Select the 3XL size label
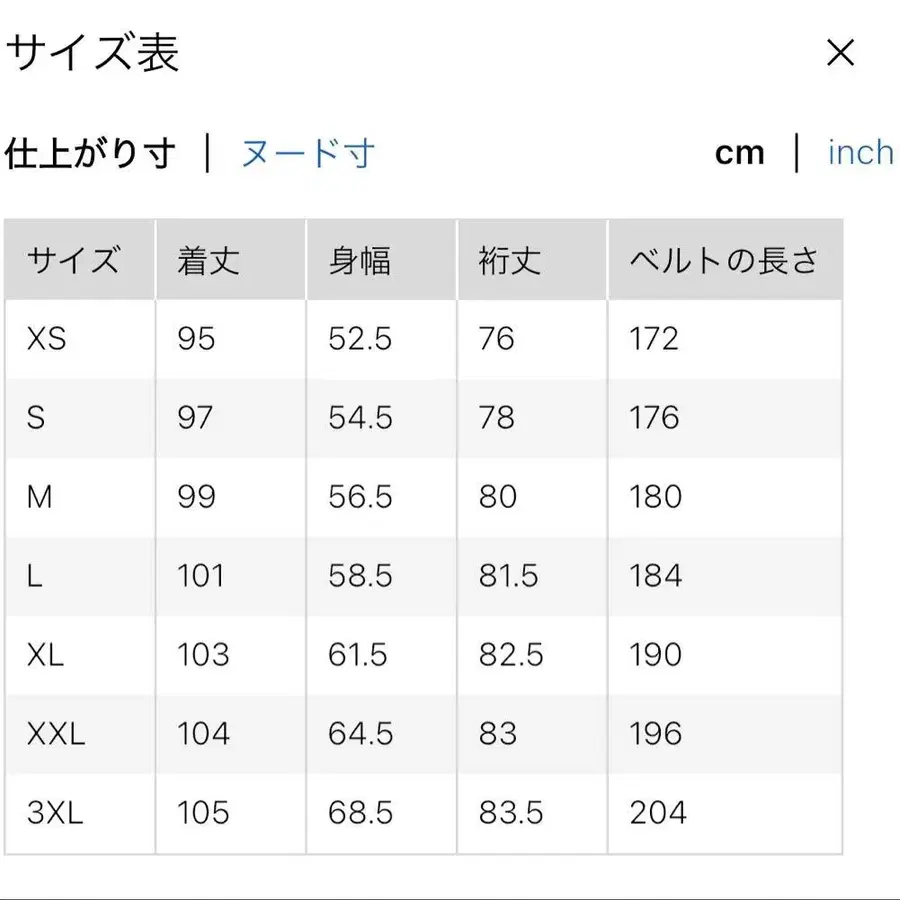 [51, 813]
